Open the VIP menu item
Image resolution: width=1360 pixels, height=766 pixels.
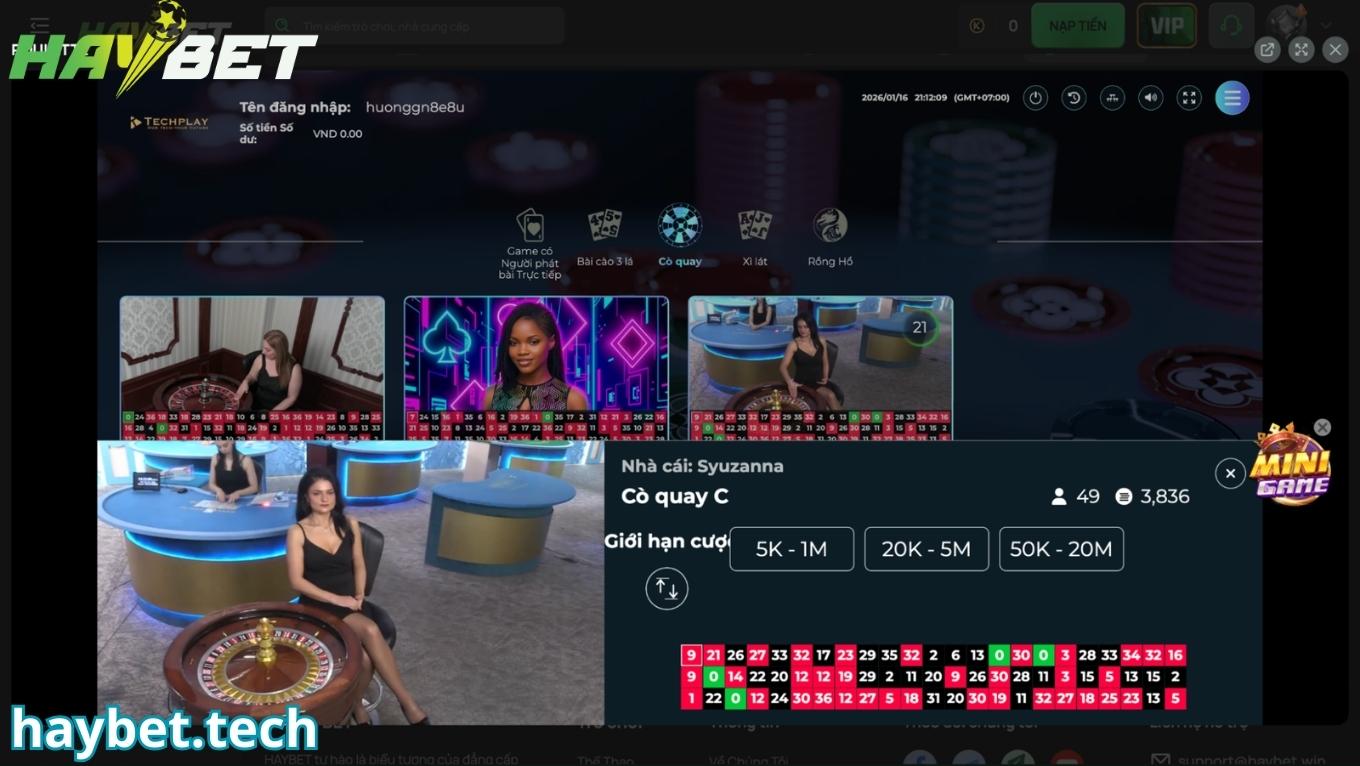pyautogui.click(x=1167, y=25)
